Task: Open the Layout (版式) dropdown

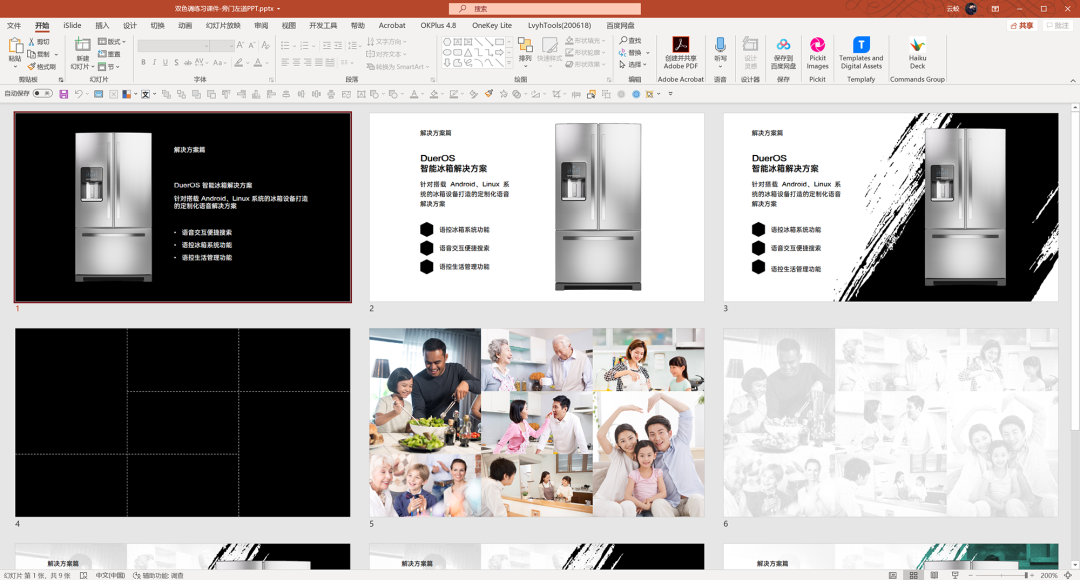Action: point(112,42)
